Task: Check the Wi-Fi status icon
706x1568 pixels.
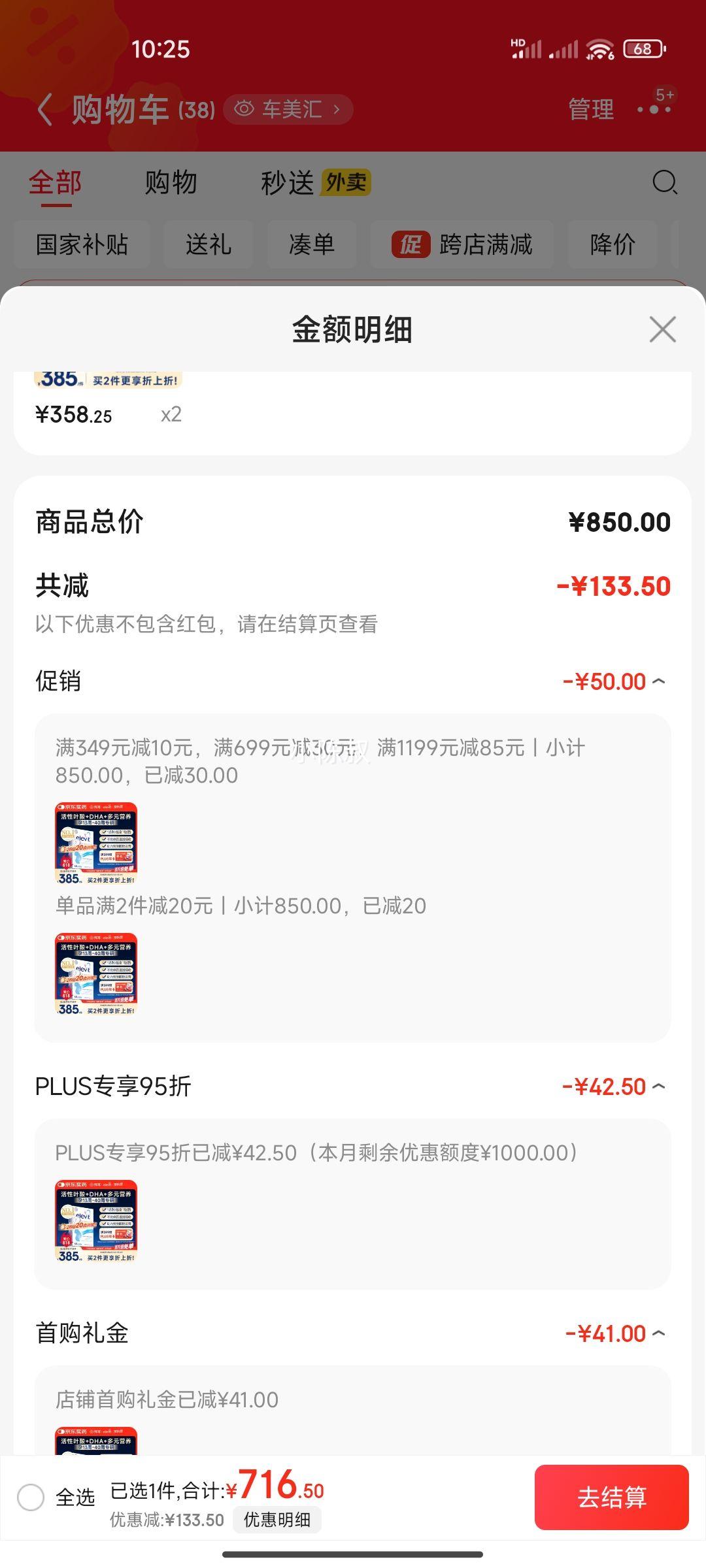Action: click(x=599, y=49)
